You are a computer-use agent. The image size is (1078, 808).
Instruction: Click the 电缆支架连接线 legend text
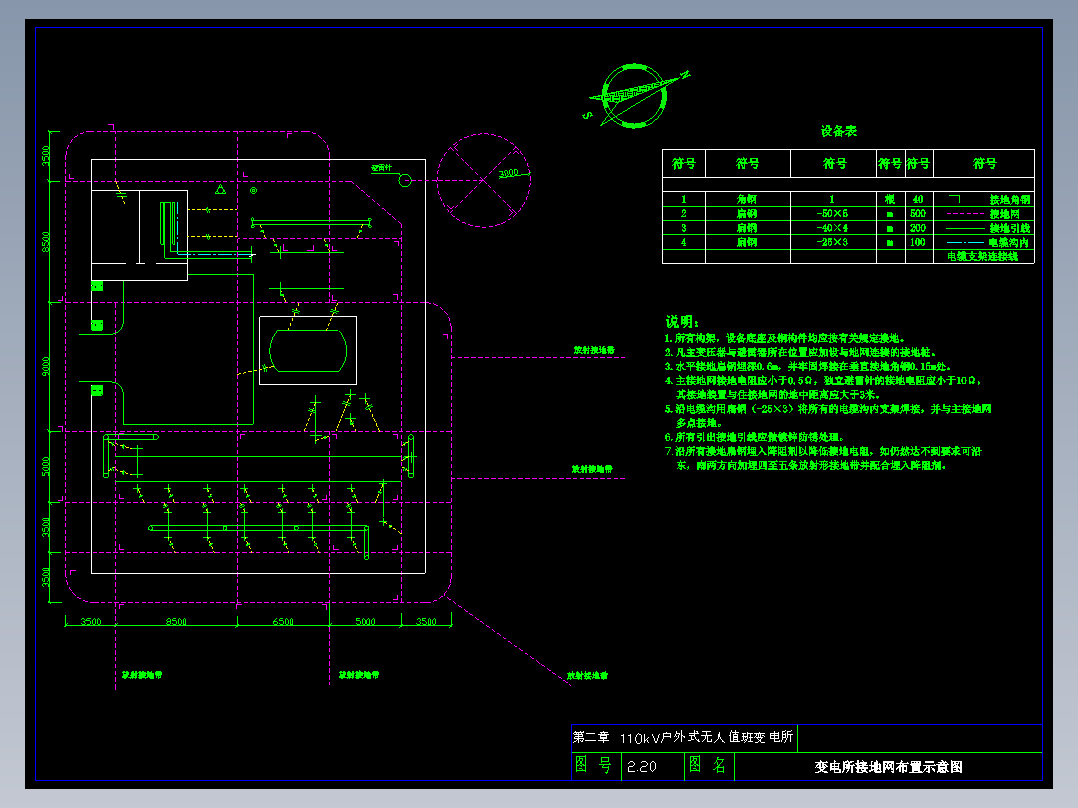982,256
